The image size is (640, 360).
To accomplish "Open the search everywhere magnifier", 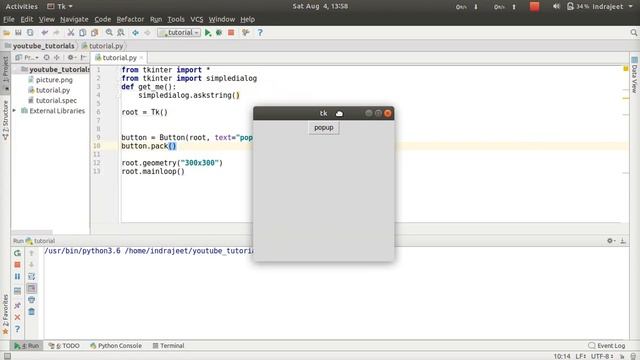I will coord(633,33).
